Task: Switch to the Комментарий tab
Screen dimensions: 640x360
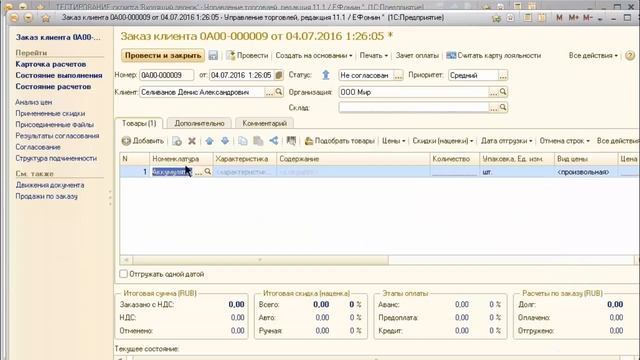Action: pos(264,123)
